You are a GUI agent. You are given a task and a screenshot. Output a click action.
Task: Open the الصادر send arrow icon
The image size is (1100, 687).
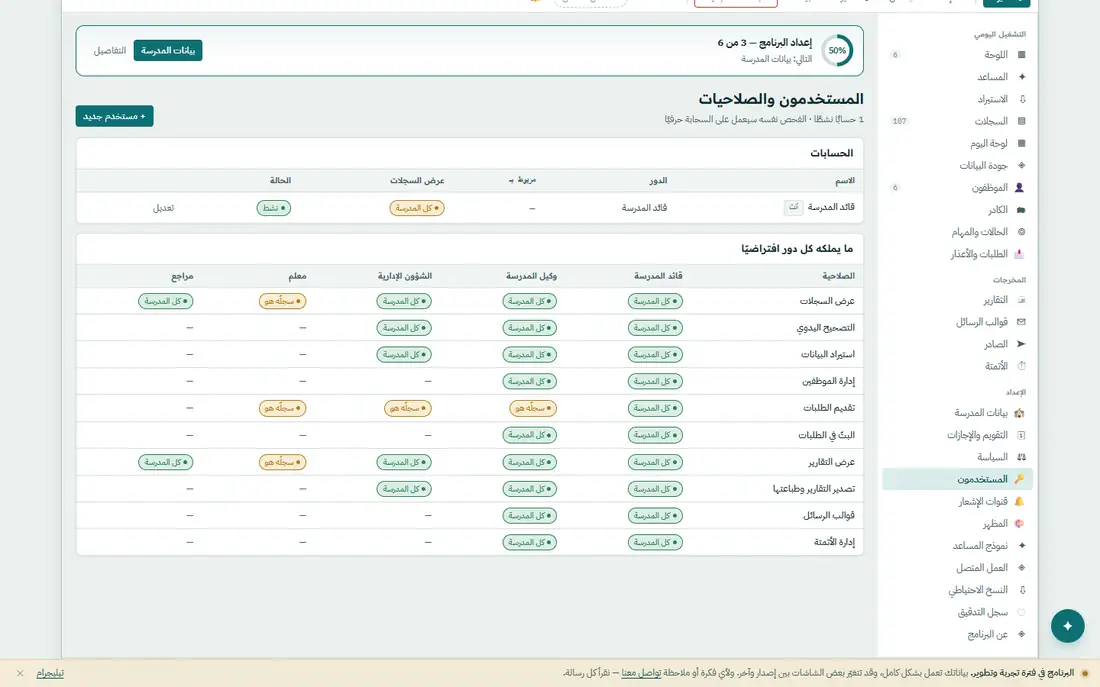click(x=1021, y=344)
